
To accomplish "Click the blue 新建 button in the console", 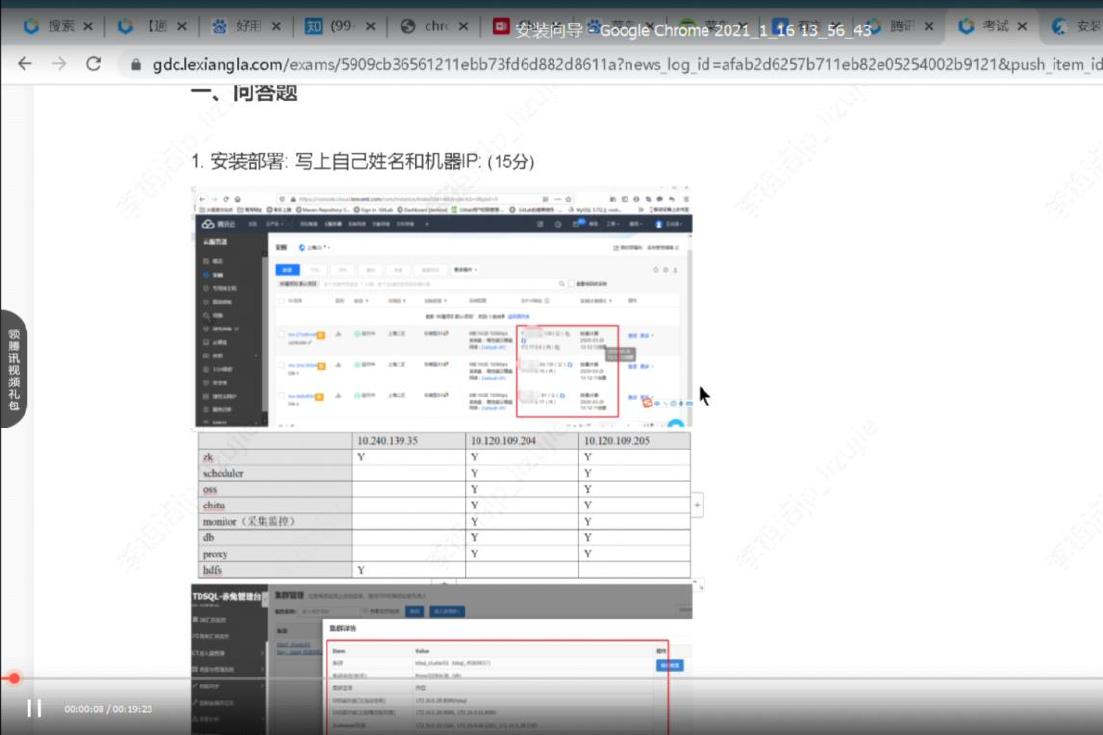I will [x=289, y=270].
